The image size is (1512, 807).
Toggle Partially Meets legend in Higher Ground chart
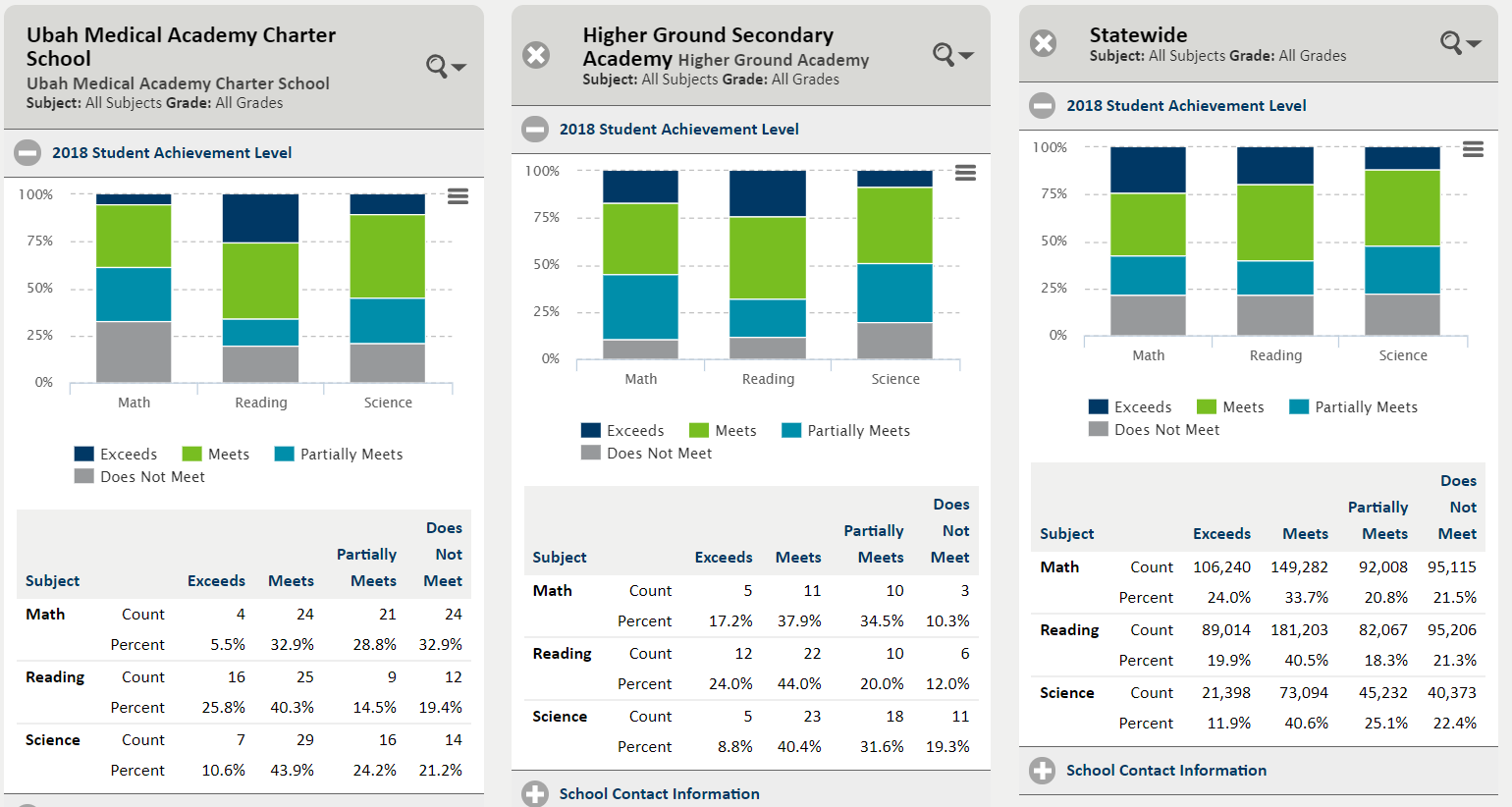845,430
